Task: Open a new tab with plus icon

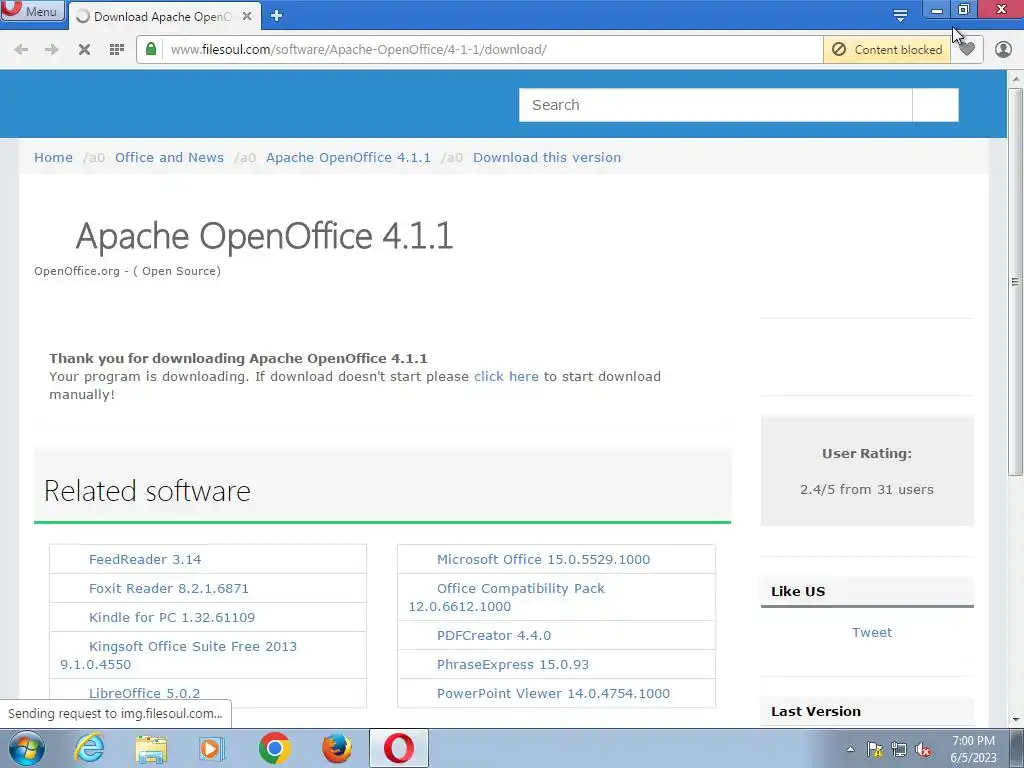Action: 276,16
